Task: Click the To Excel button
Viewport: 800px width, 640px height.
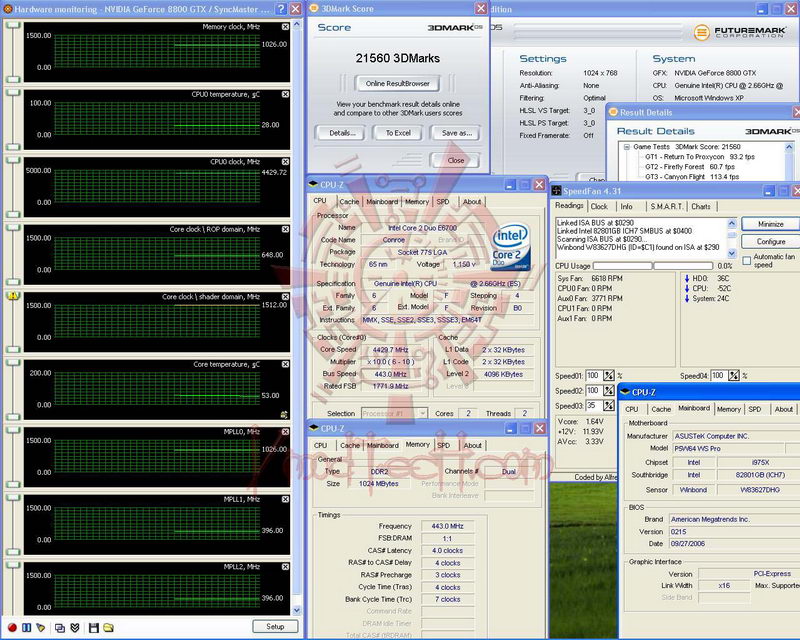Action: click(x=397, y=132)
